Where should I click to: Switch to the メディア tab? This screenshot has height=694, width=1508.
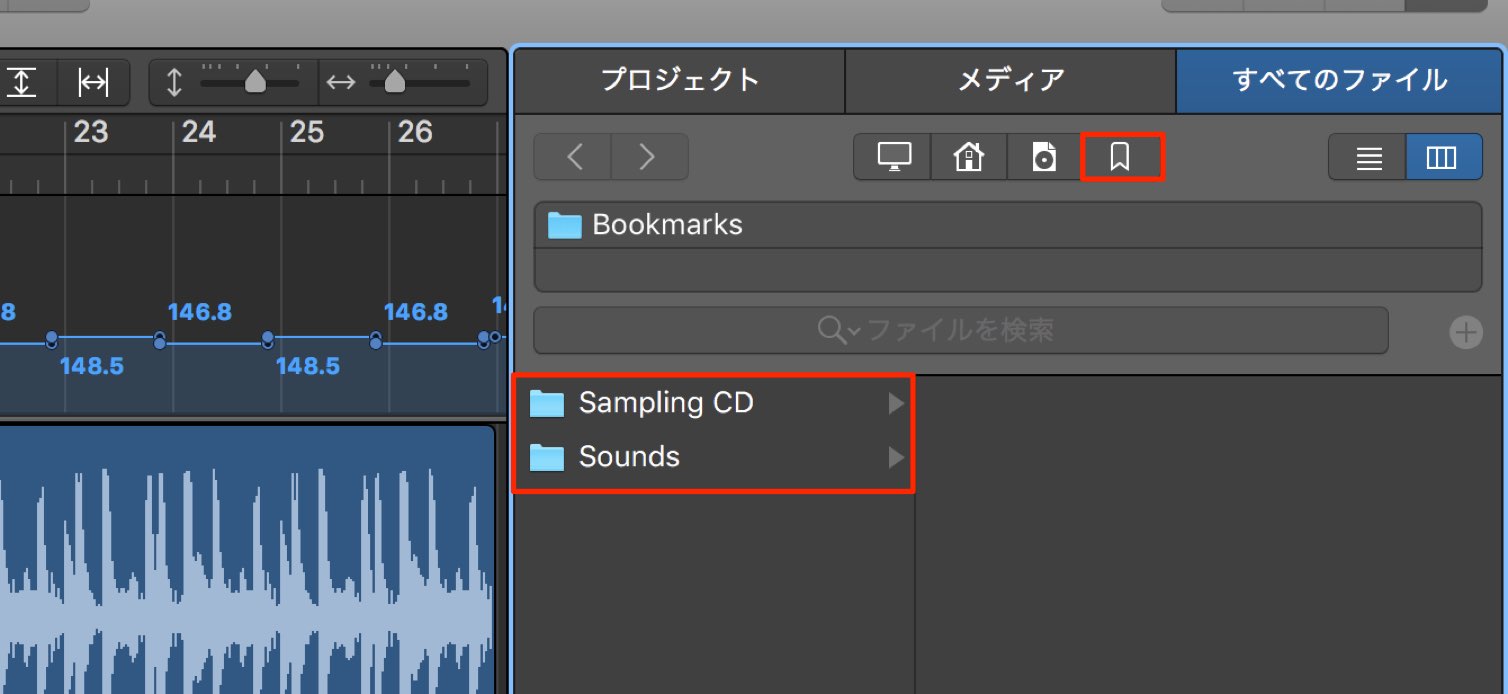1011,80
